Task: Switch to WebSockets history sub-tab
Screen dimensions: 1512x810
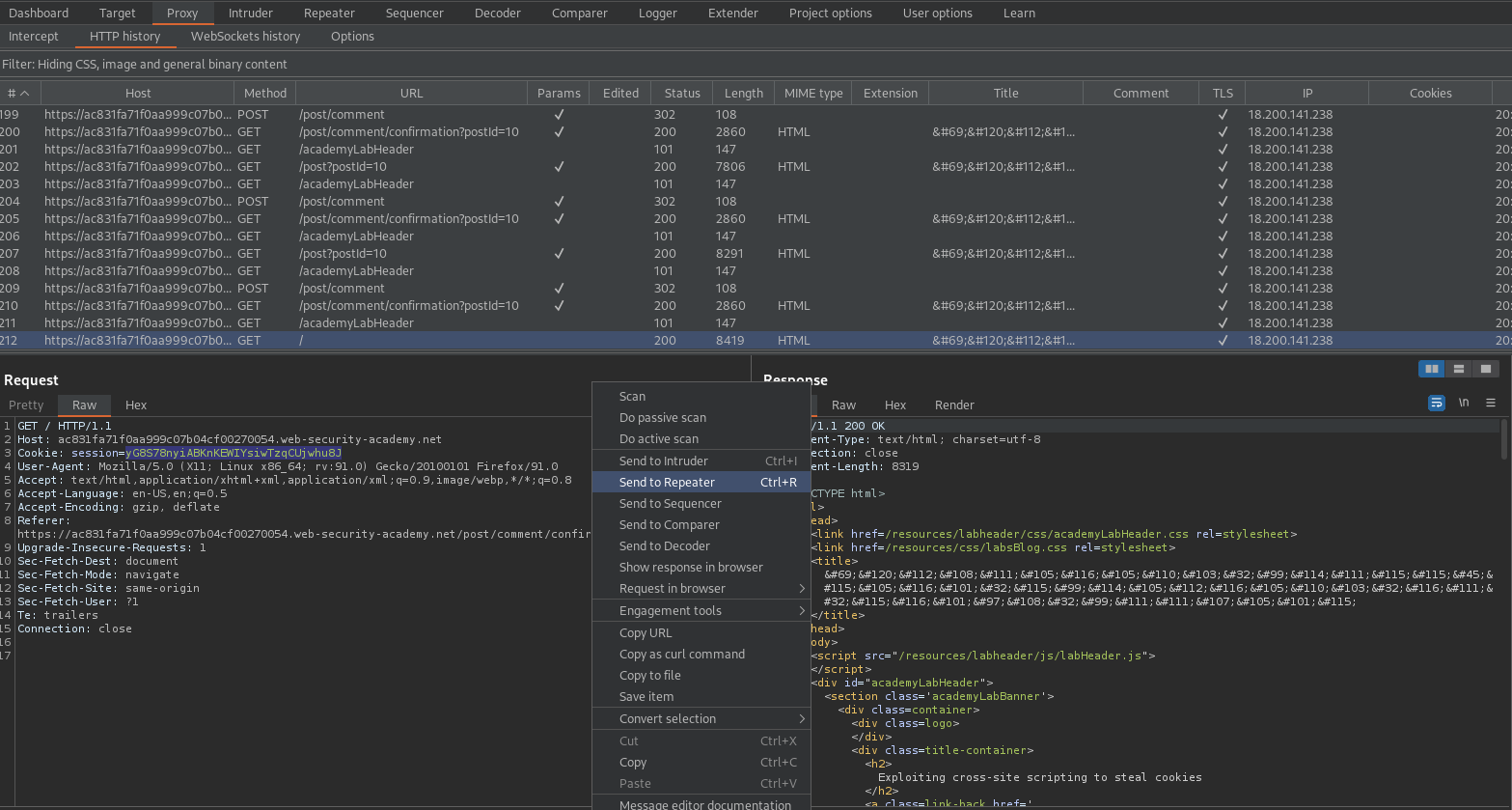Action: pos(246,37)
